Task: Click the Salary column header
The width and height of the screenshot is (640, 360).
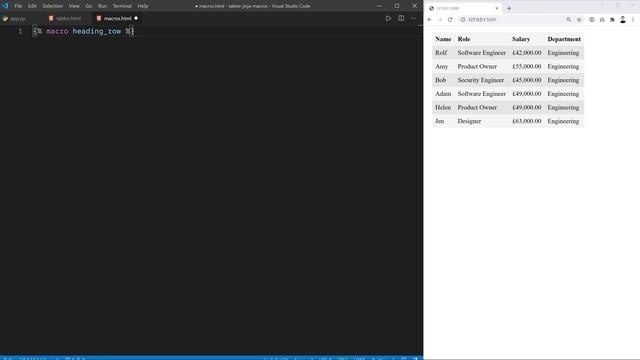Action: (521, 39)
